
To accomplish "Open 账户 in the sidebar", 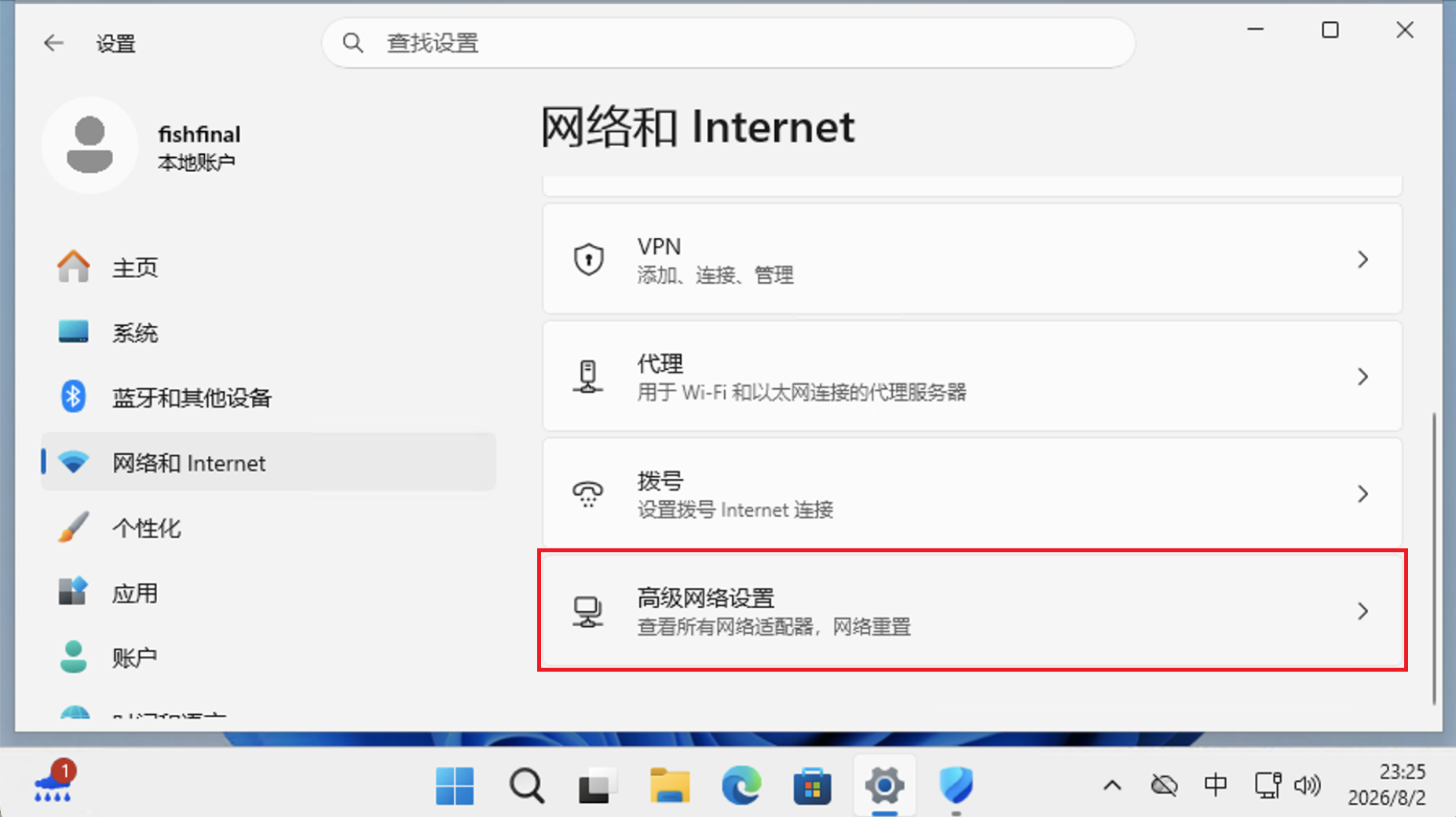I will [269, 658].
